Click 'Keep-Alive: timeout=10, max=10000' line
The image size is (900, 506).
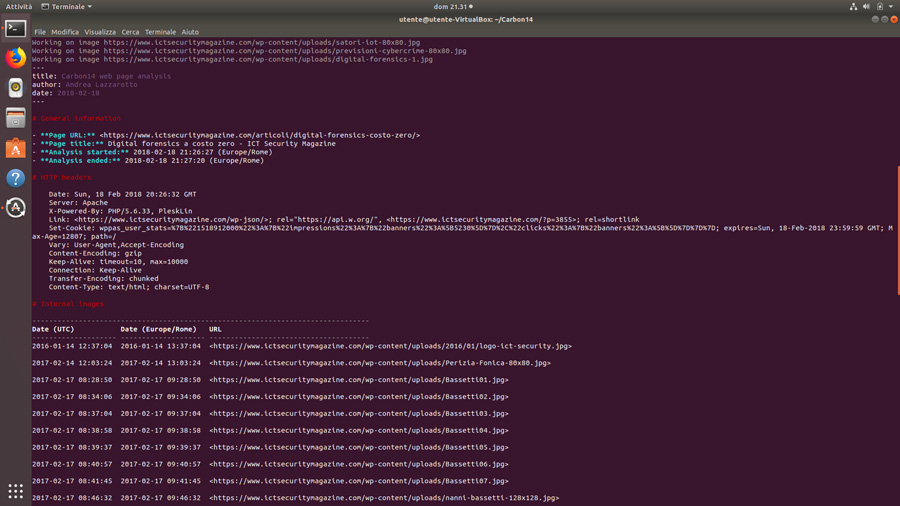point(118,262)
